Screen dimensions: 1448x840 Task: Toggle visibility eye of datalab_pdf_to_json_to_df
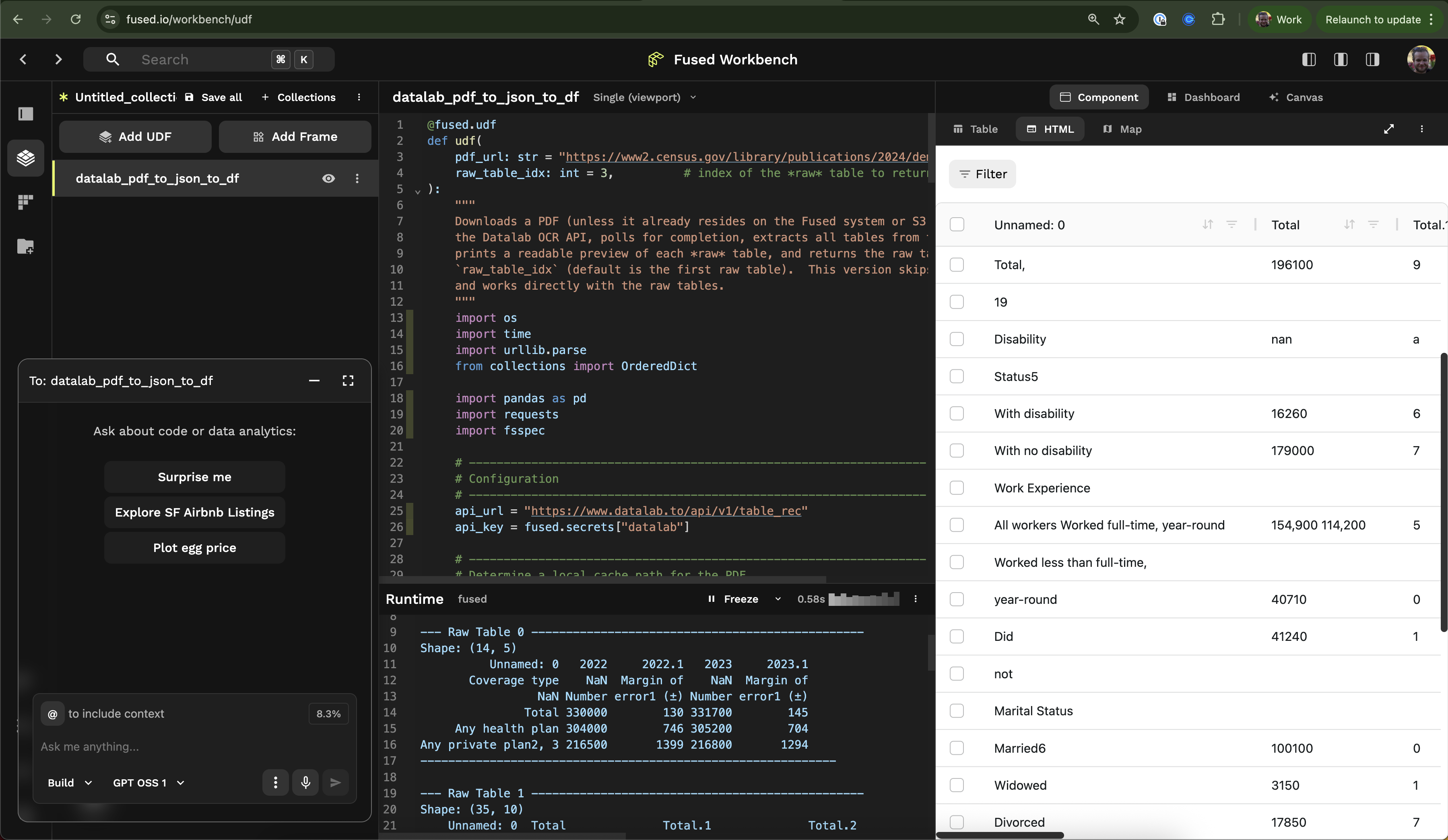(x=328, y=178)
